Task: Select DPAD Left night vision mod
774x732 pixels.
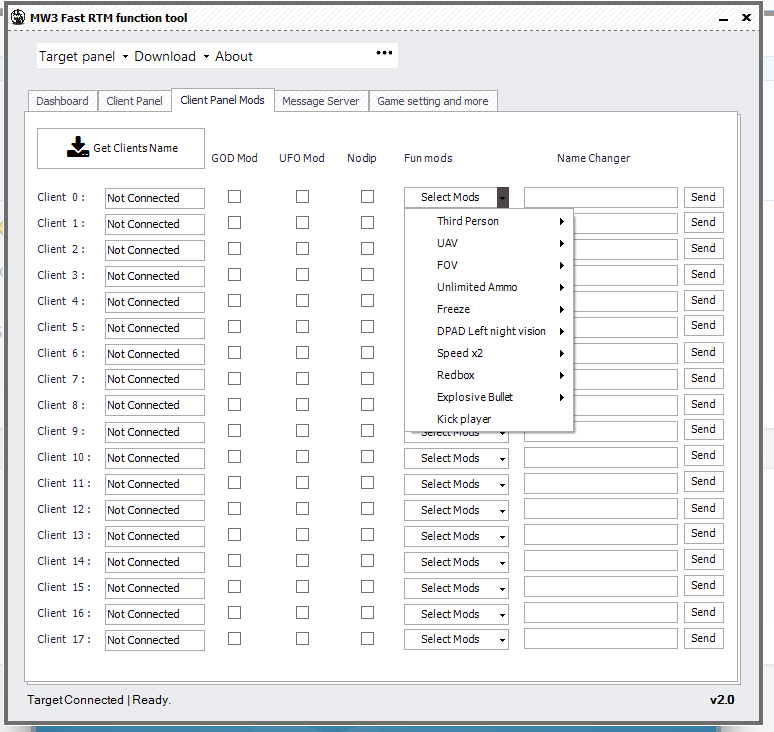Action: click(x=489, y=331)
